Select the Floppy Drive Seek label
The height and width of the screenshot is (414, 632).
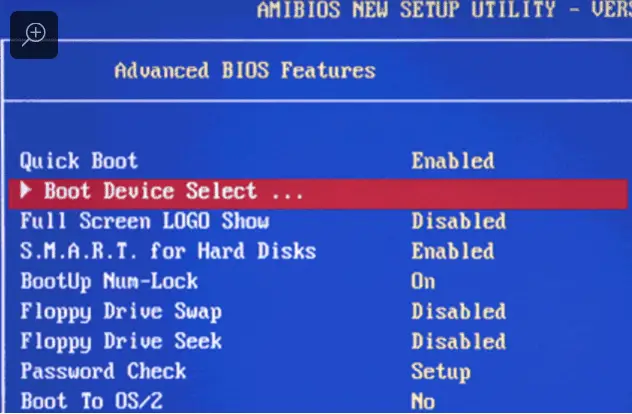(121, 342)
